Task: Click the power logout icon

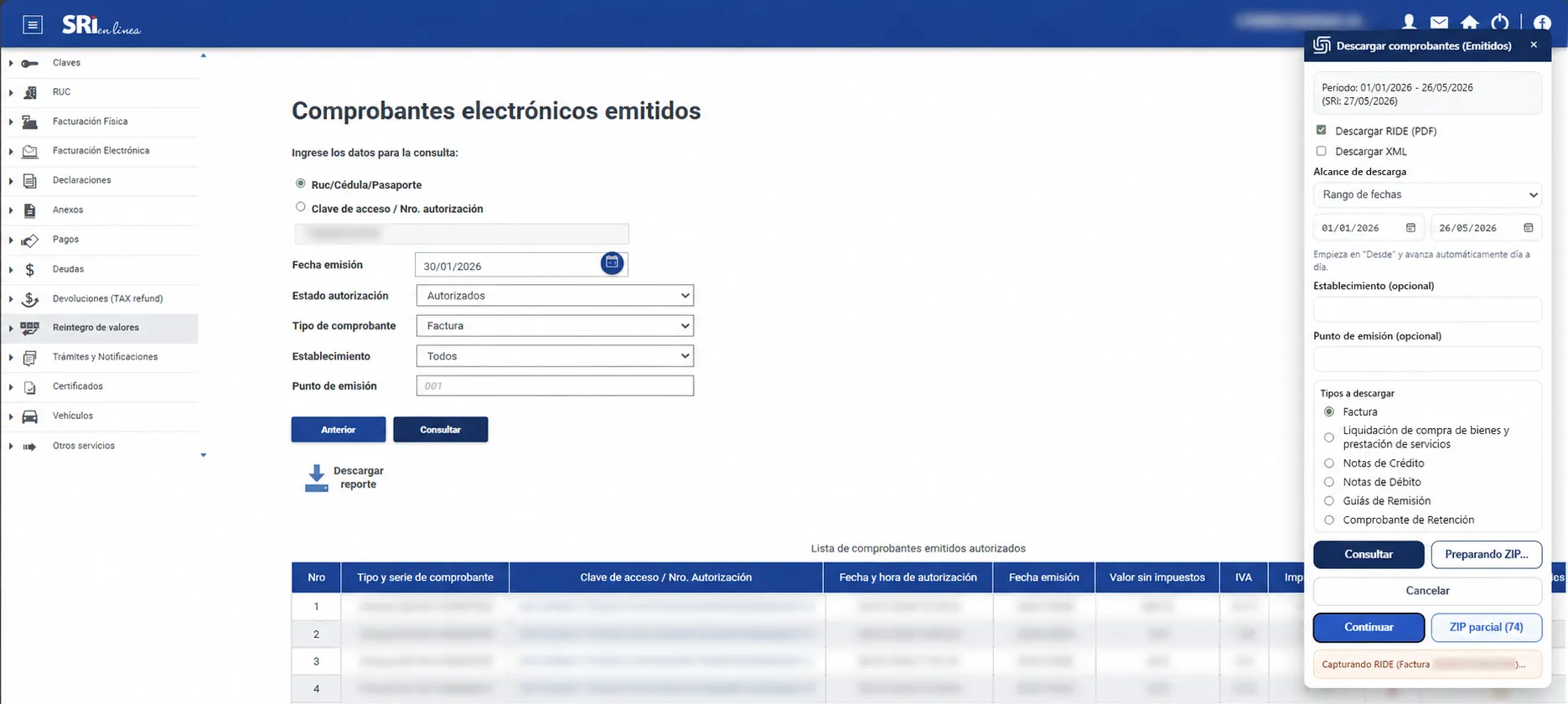Action: tap(1500, 23)
